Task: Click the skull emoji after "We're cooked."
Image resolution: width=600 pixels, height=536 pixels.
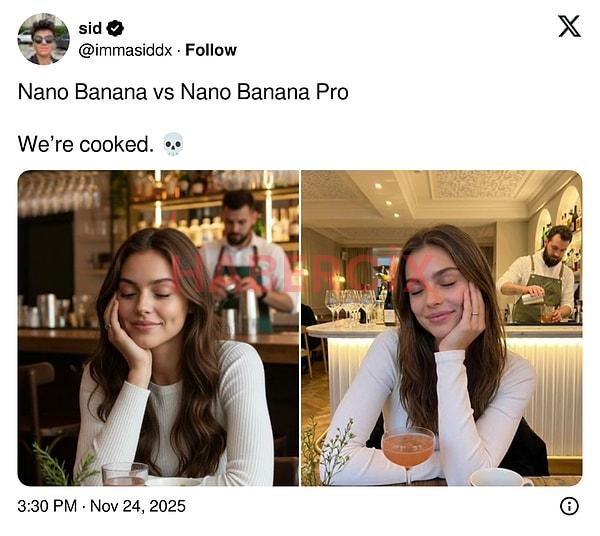Action: 173,144
